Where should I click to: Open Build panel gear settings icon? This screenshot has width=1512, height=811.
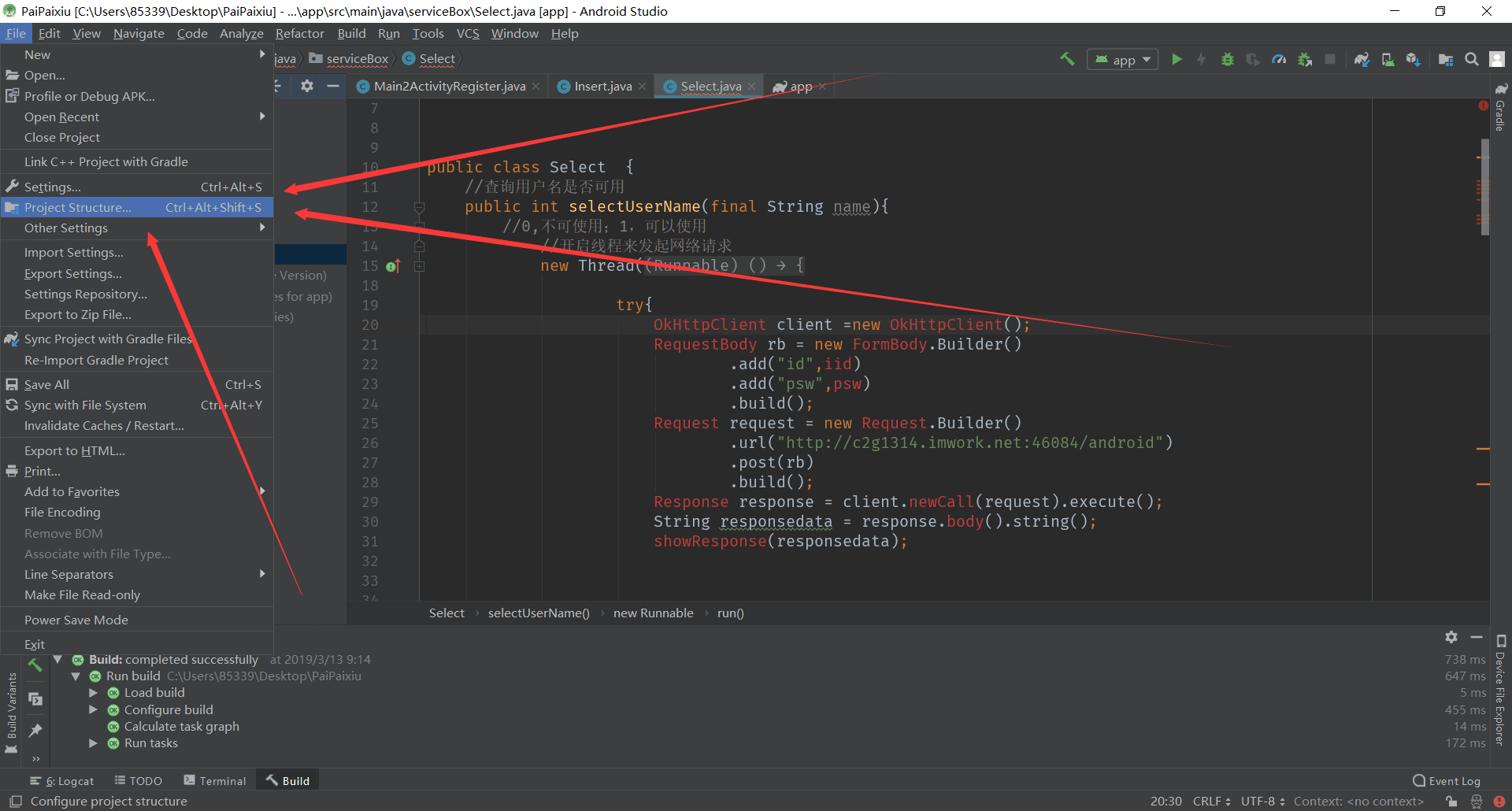point(1451,637)
